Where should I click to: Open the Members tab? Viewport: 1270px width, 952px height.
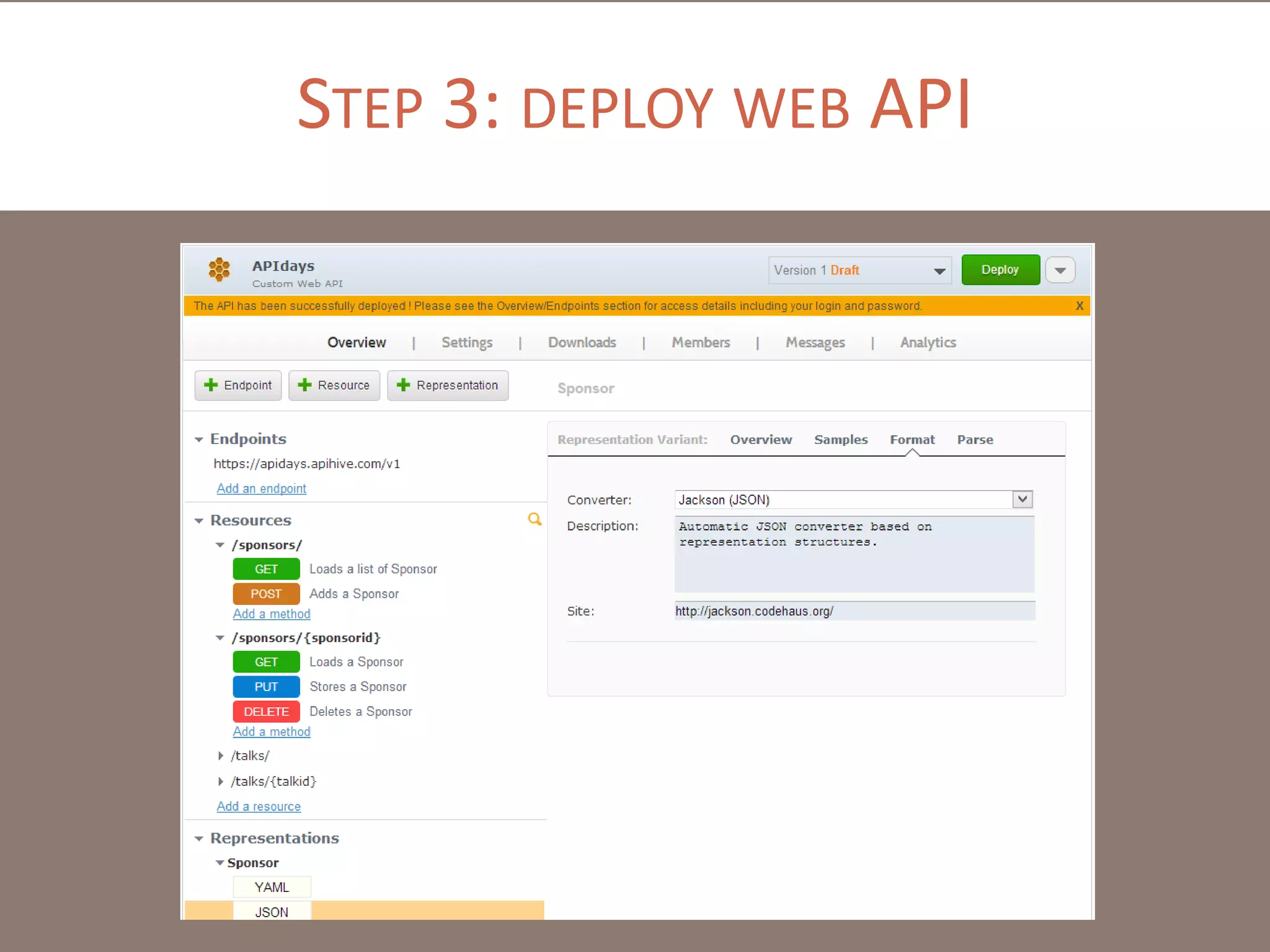(701, 343)
